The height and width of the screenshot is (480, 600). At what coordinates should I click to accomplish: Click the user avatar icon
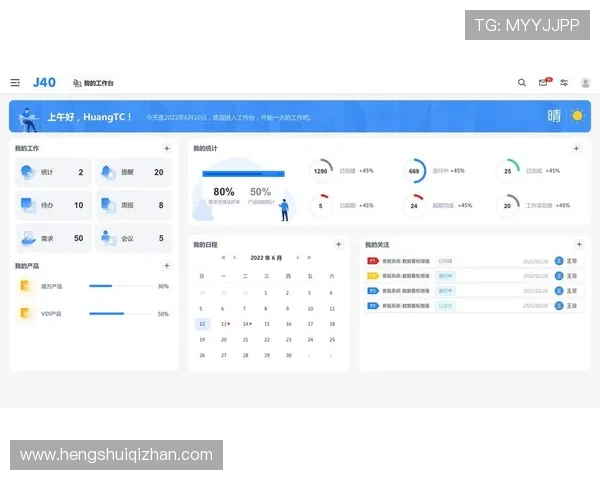[x=585, y=83]
